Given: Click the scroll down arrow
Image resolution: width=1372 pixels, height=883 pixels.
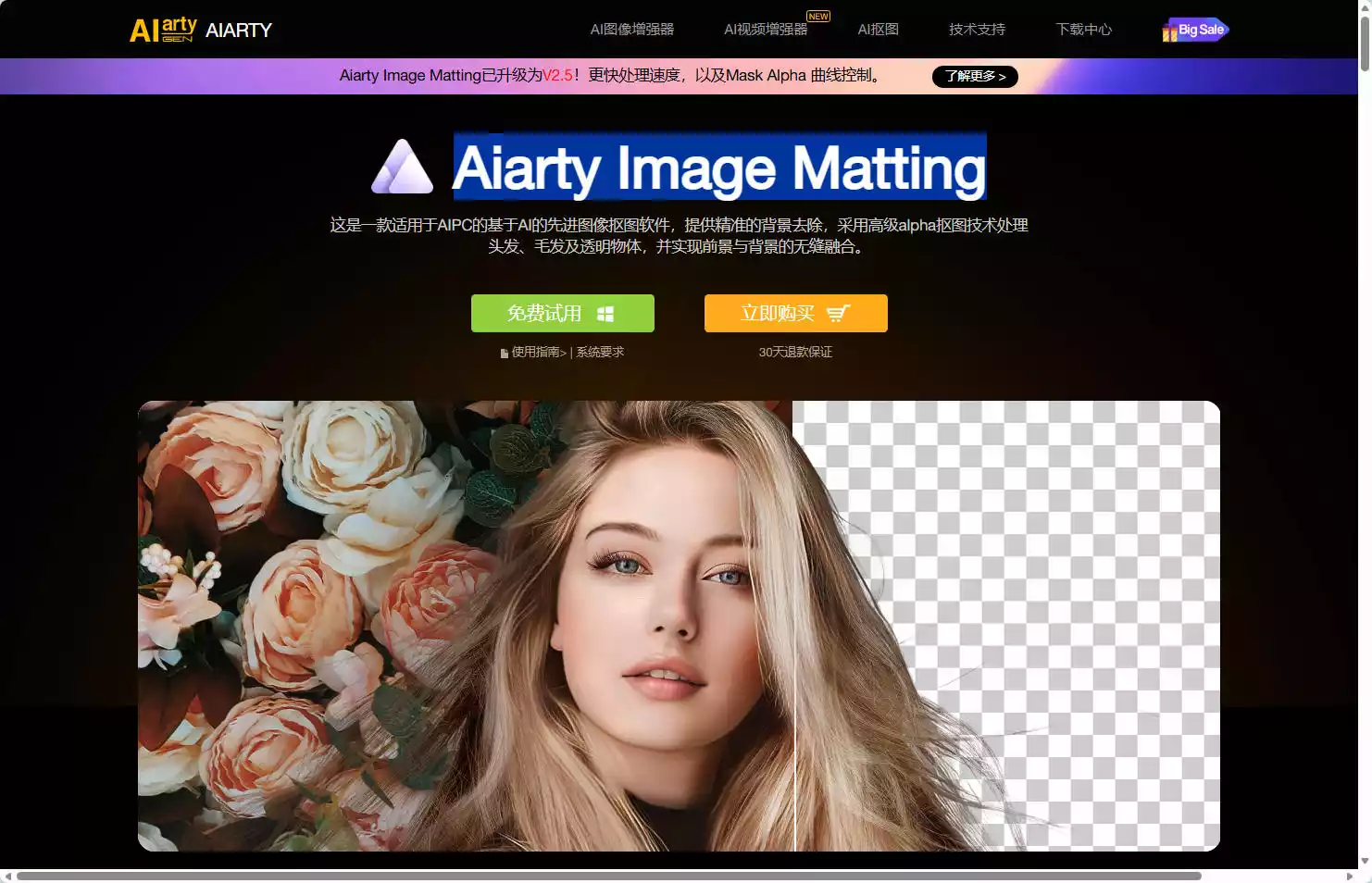Looking at the screenshot, I should click(x=1365, y=861).
